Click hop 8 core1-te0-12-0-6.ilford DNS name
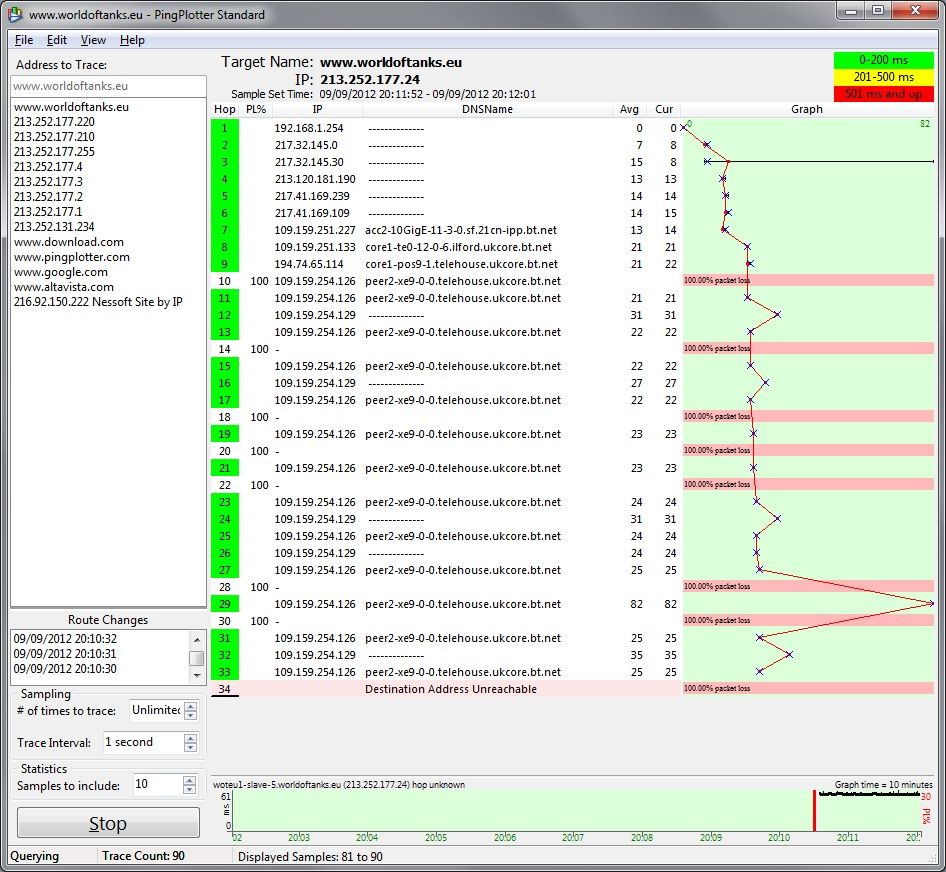 [x=459, y=247]
